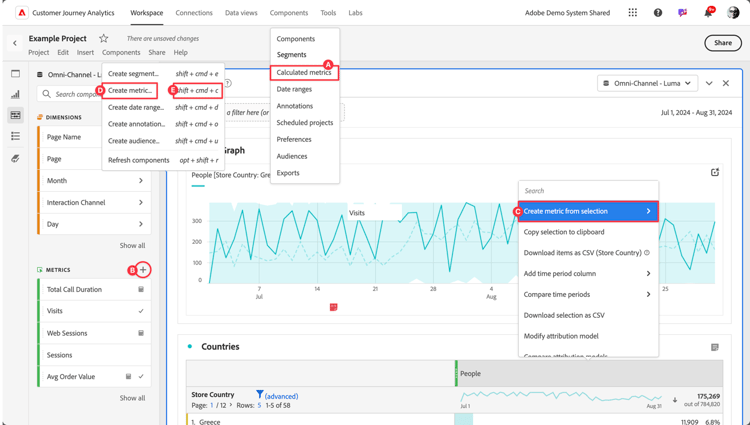Collapse the panel with chevron down
This screenshot has height=425, width=750.
tap(709, 83)
